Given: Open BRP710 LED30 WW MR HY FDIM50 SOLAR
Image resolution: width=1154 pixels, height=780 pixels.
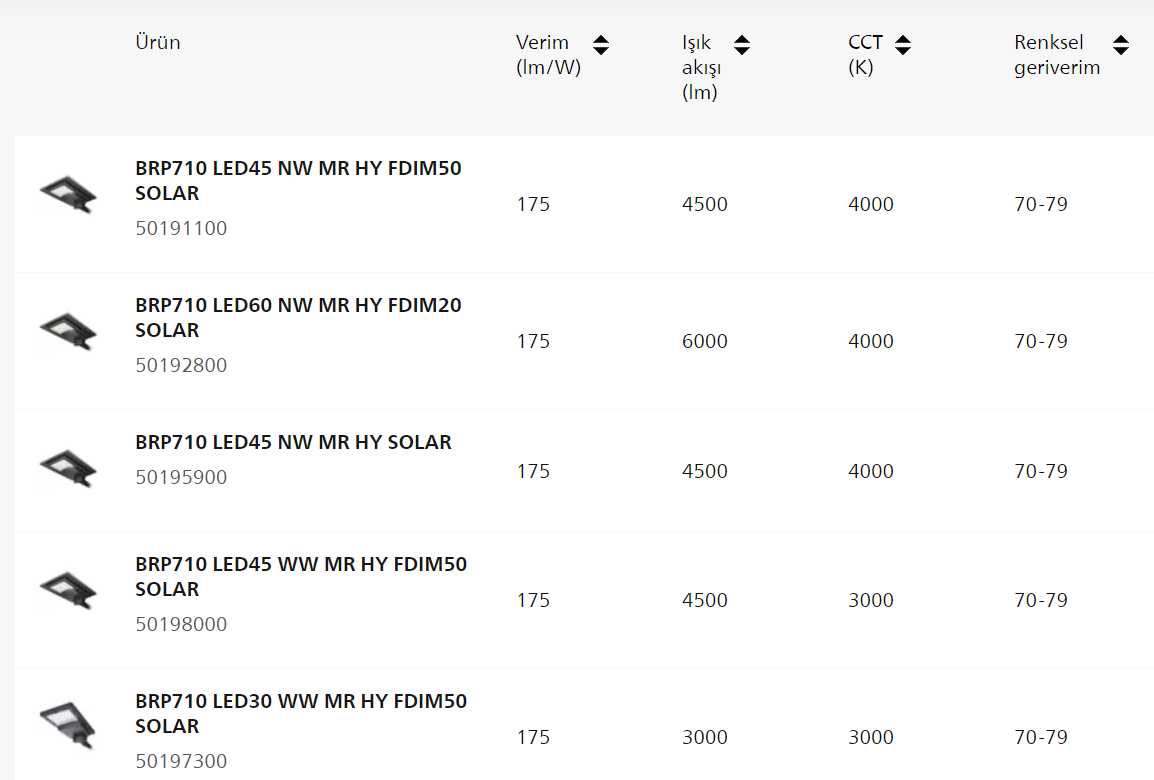Looking at the screenshot, I should click(x=301, y=713).
